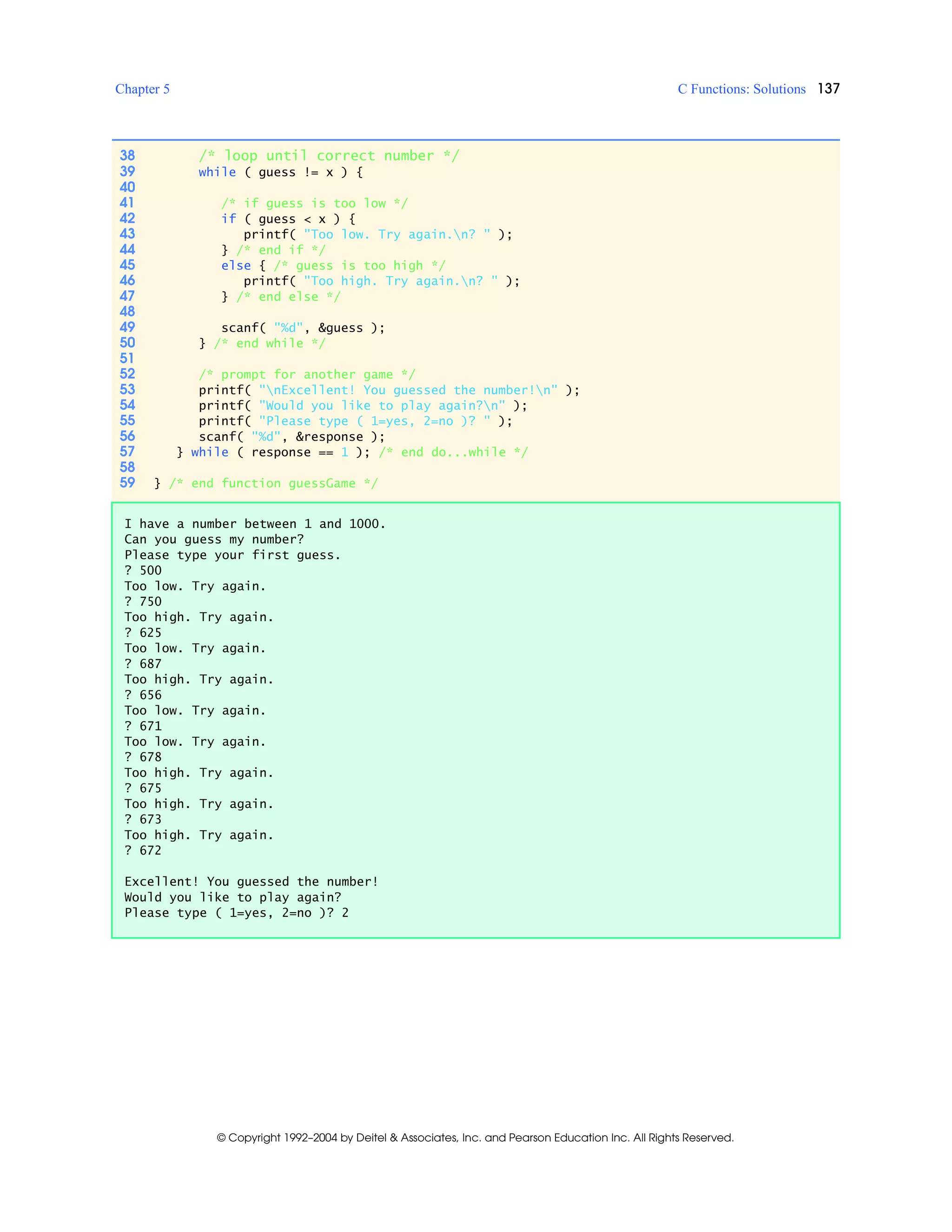Viewport: 952px width, 1232px height.
Task: Click the Too low printf statement
Action: tap(378, 235)
